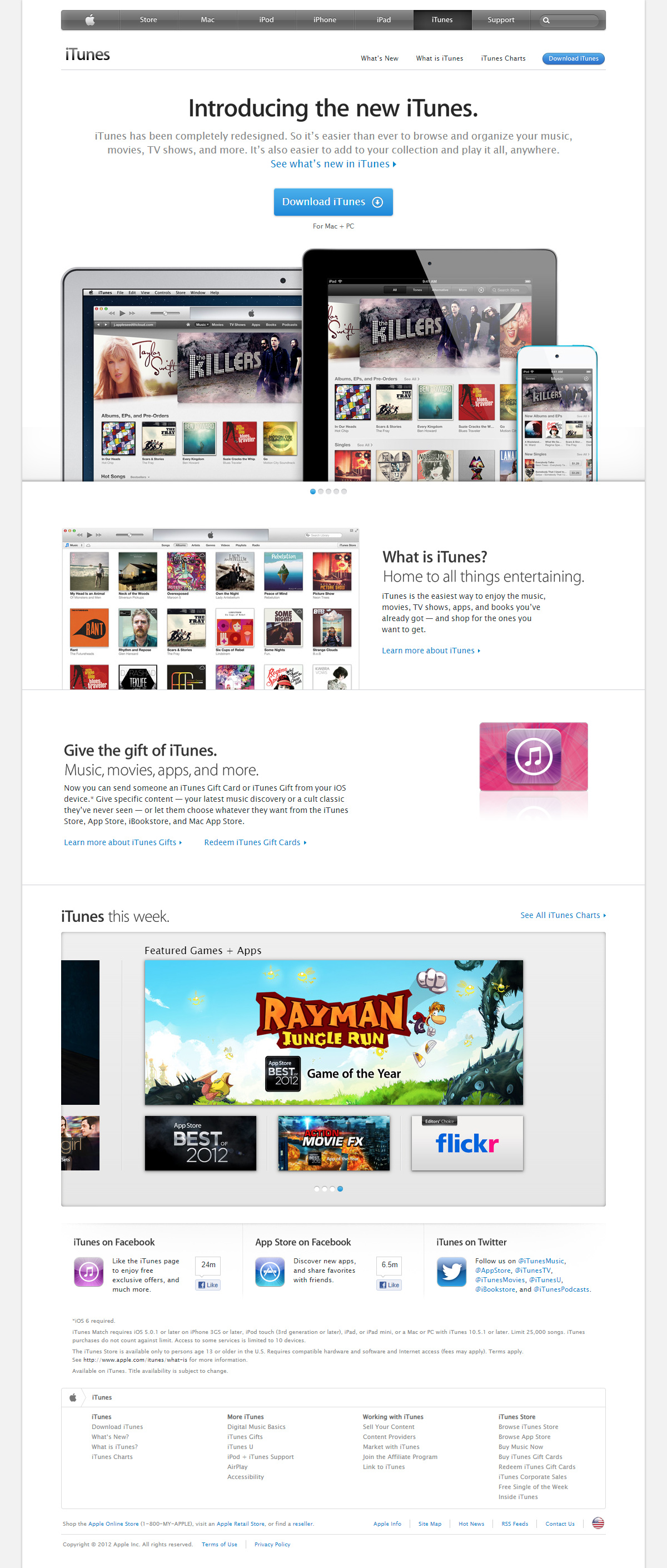
Task: Open the Action Movie FX tile
Action: pos(333,1143)
